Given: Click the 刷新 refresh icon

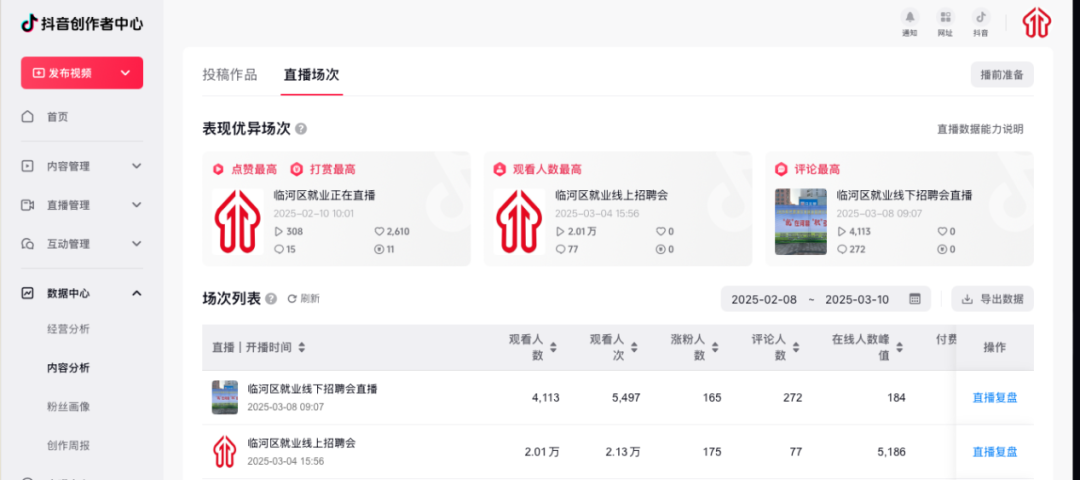Looking at the screenshot, I should coord(292,299).
